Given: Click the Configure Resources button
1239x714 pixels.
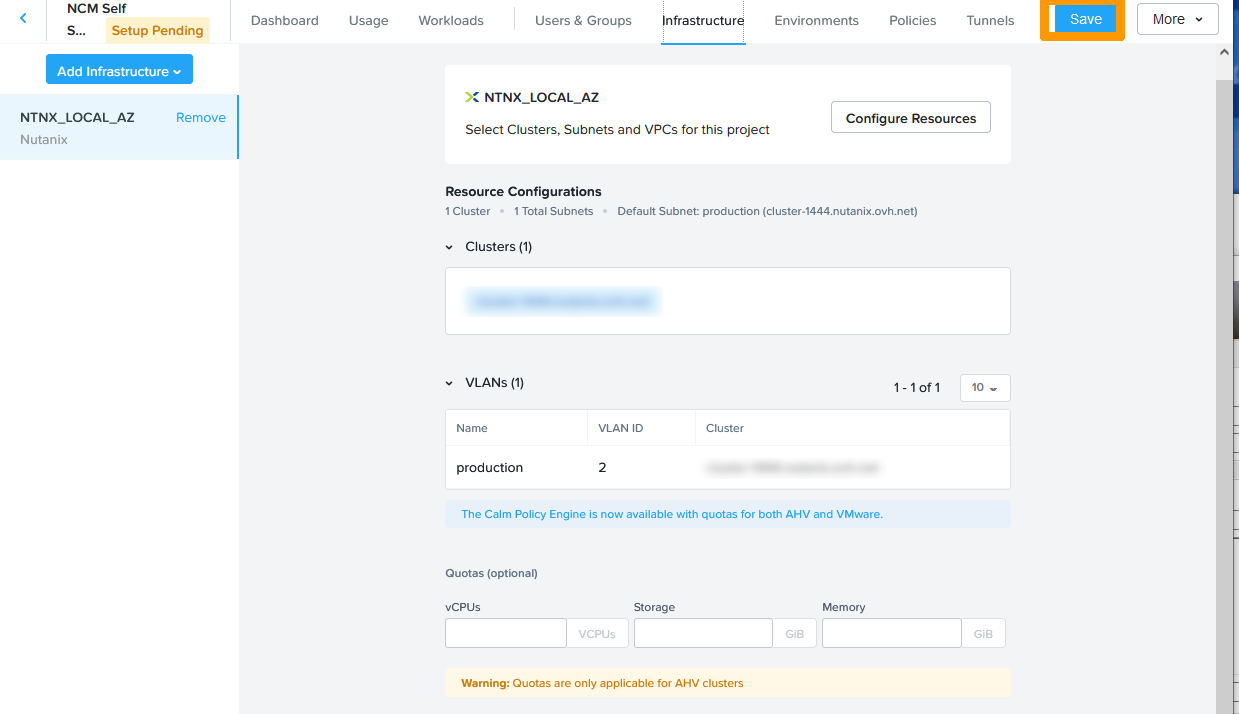Looking at the screenshot, I should [910, 118].
